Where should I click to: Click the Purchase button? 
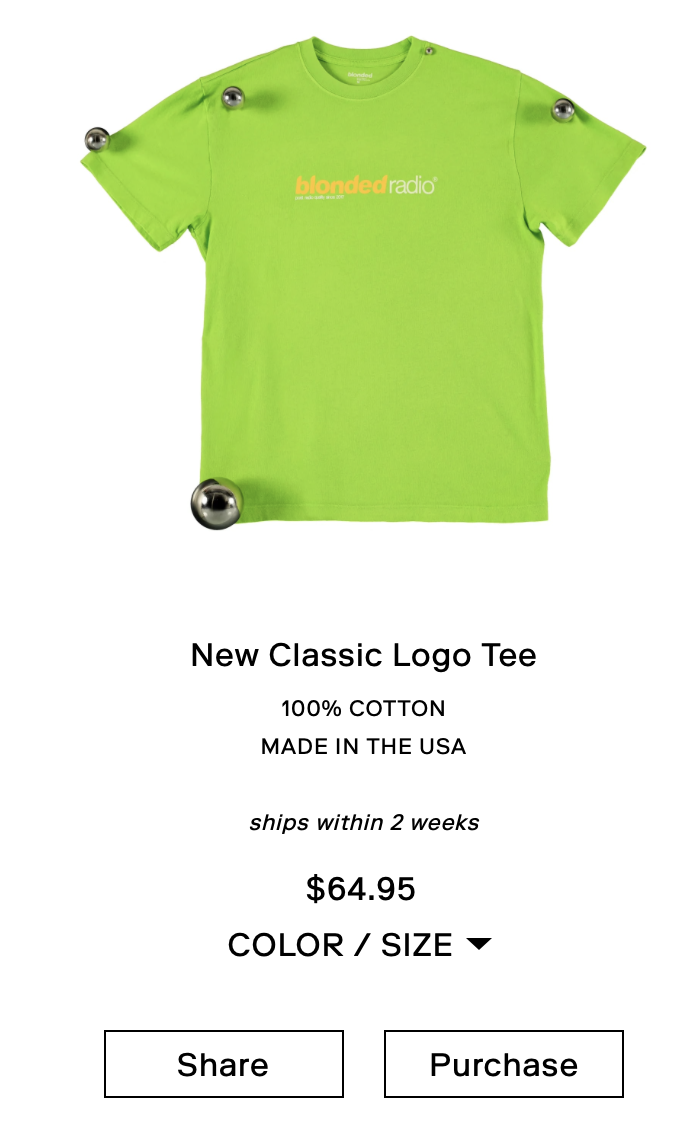504,1064
